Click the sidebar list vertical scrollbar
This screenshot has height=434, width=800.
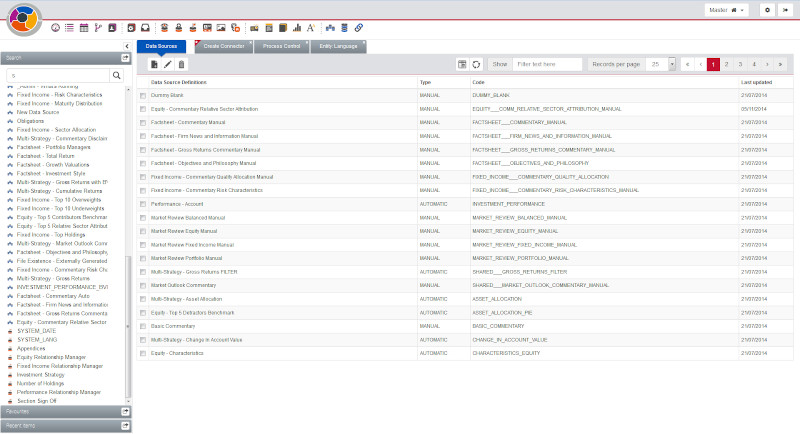click(128, 326)
